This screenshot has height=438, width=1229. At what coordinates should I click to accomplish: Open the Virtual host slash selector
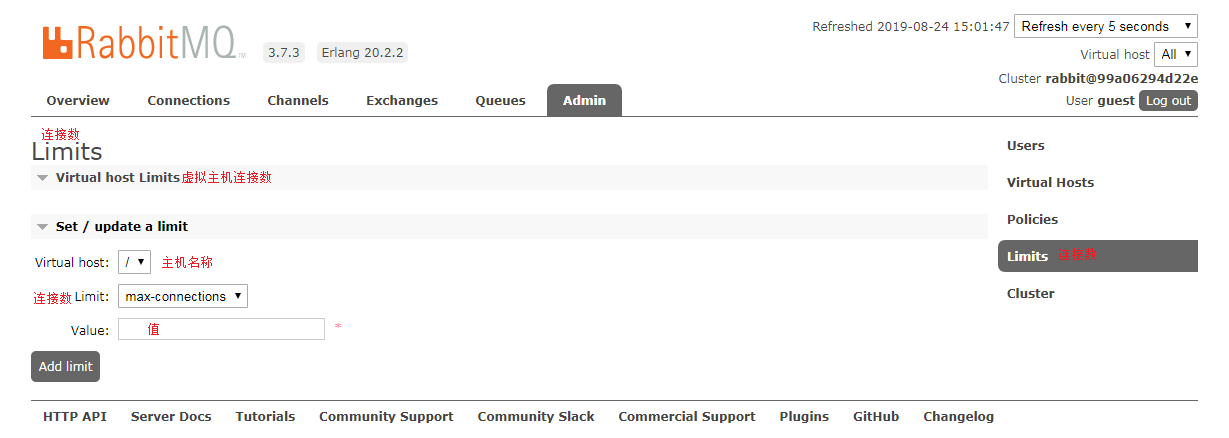point(134,262)
